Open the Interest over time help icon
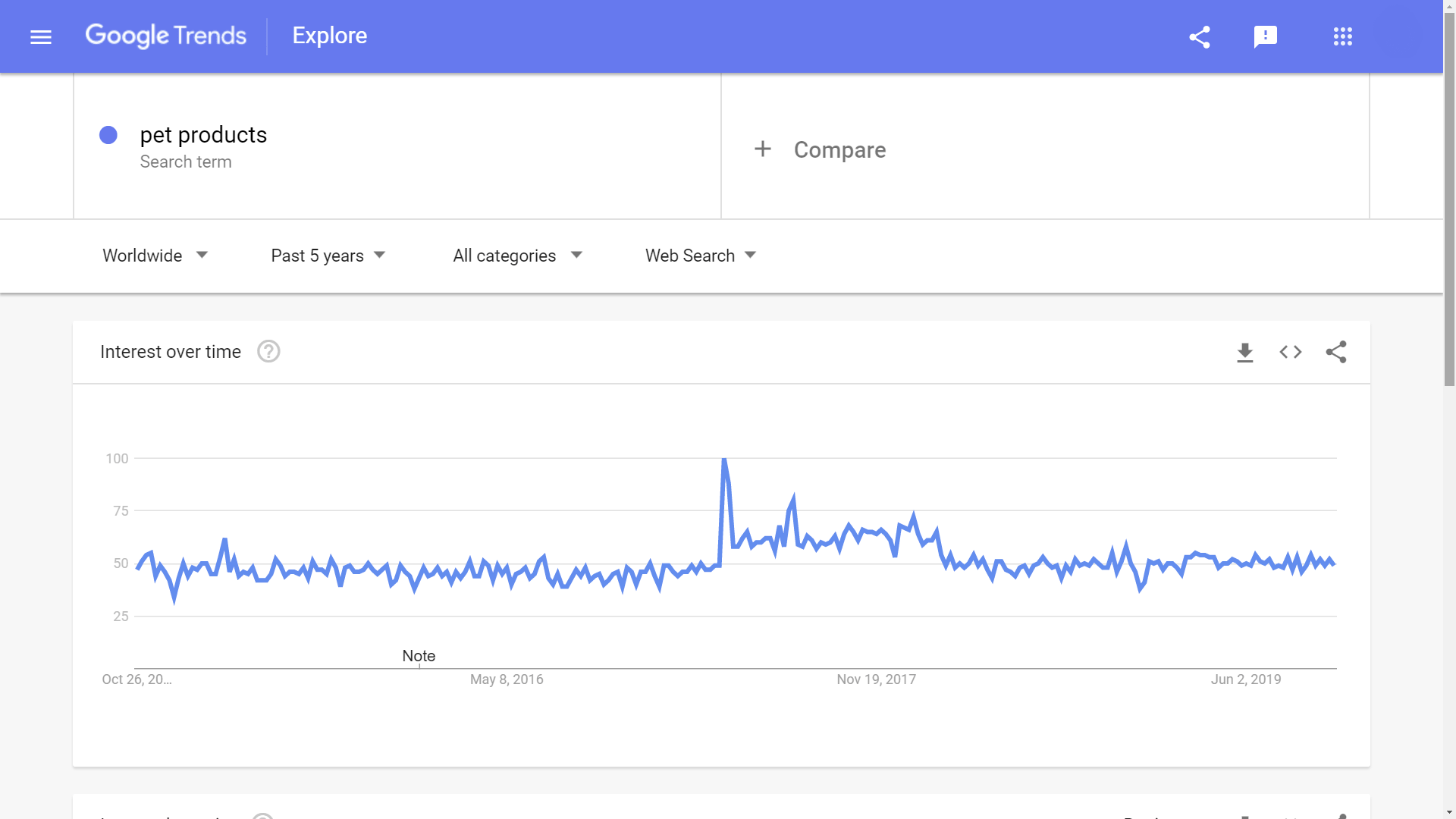1456x819 pixels. coord(268,352)
